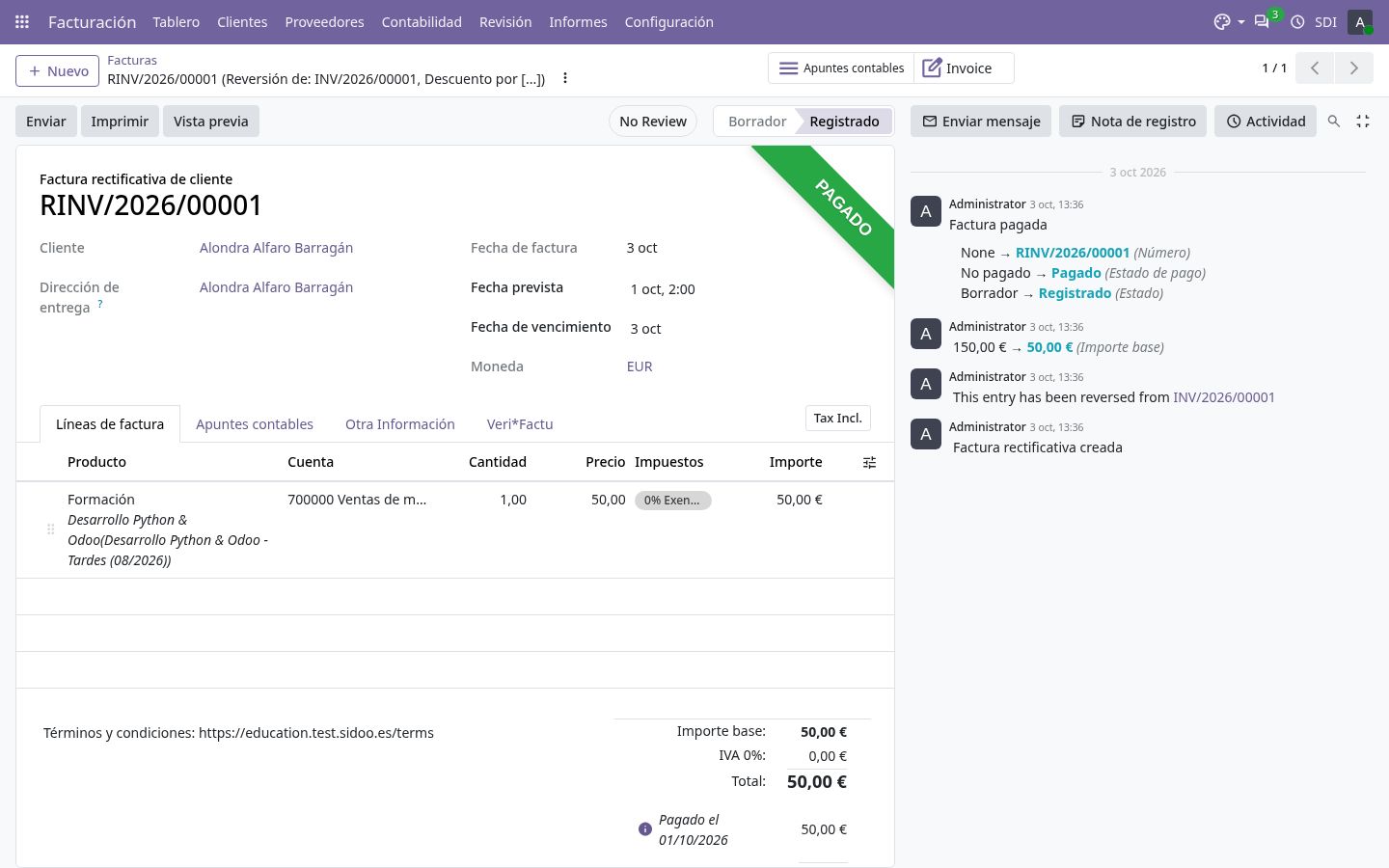Click the 0% Exen... tax tag
Screen dimensions: 1389x868
tap(672, 501)
